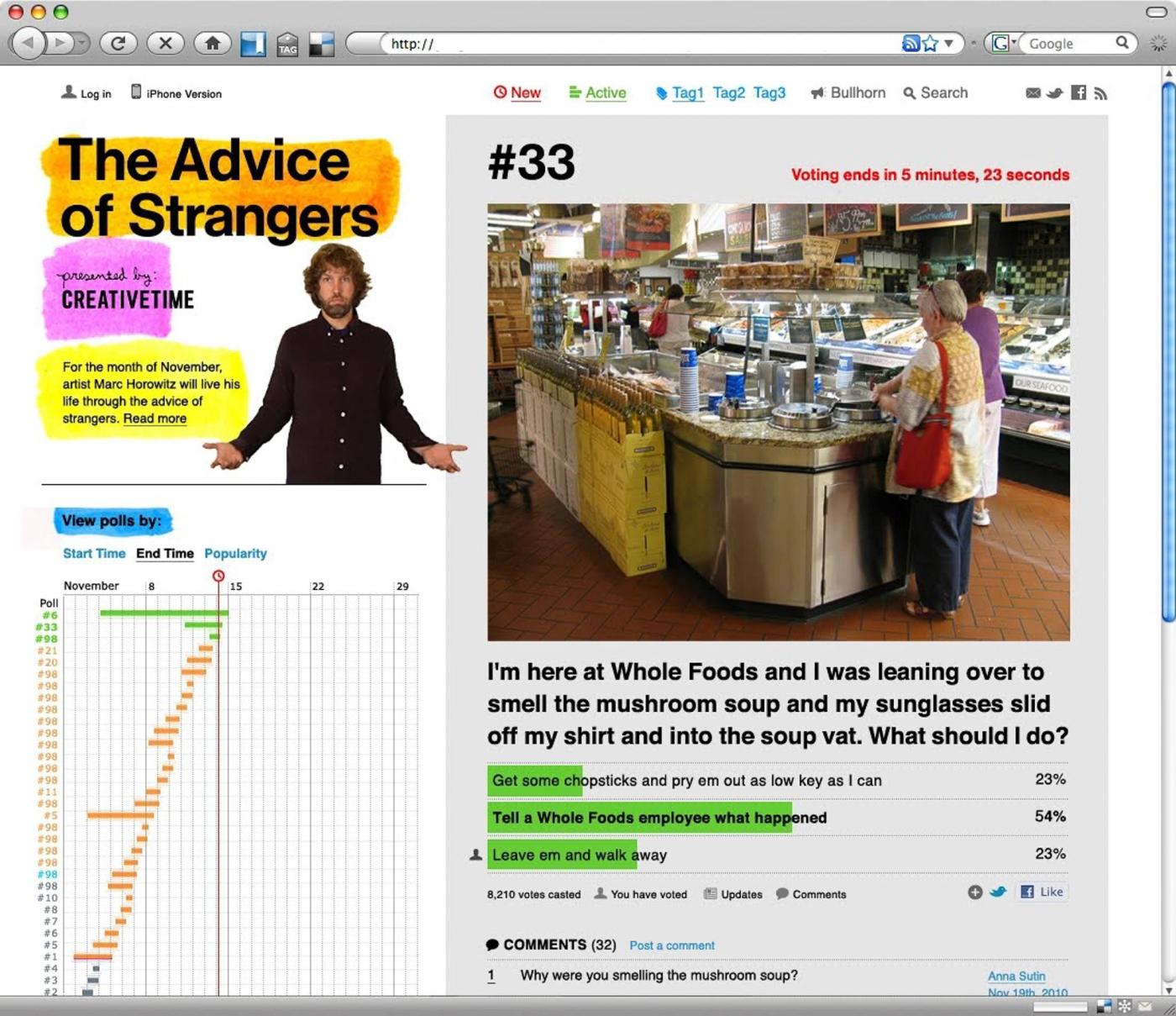Click the browser forward arrow
Viewport: 1176px width, 1016px height.
(x=59, y=42)
